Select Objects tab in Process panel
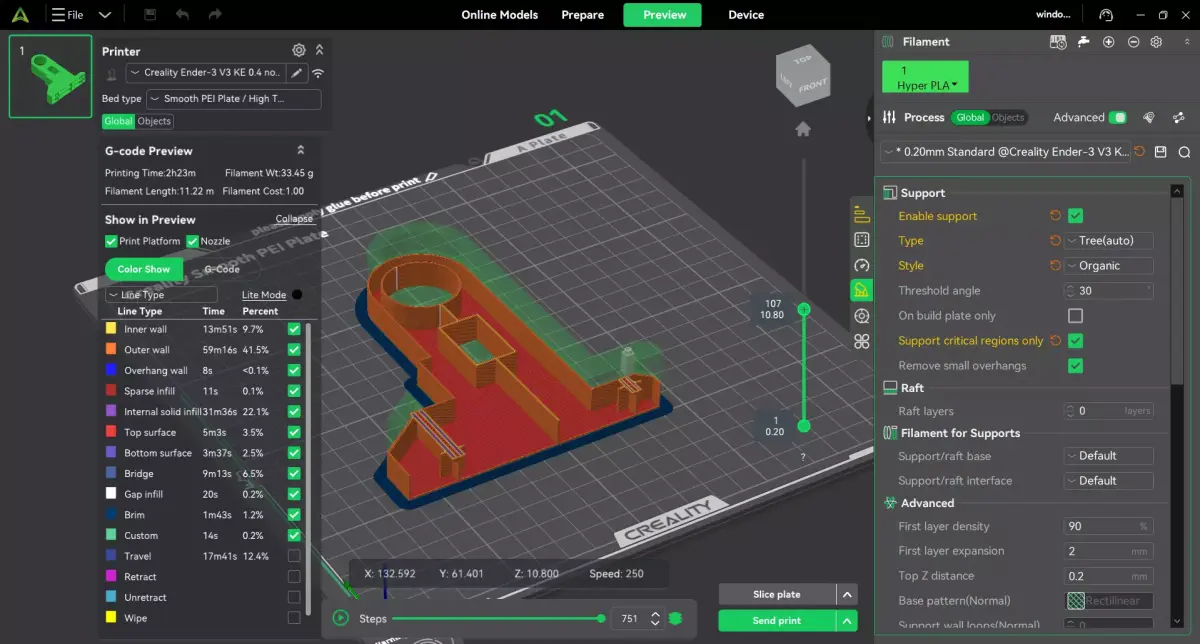The width and height of the screenshot is (1200, 644). point(1008,117)
